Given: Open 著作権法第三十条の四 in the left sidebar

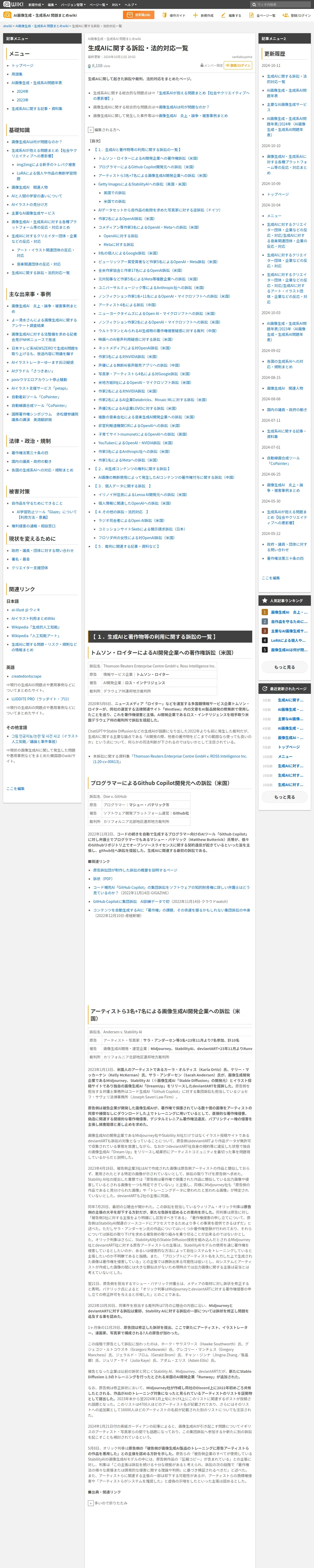Looking at the screenshot, I should (30, 453).
